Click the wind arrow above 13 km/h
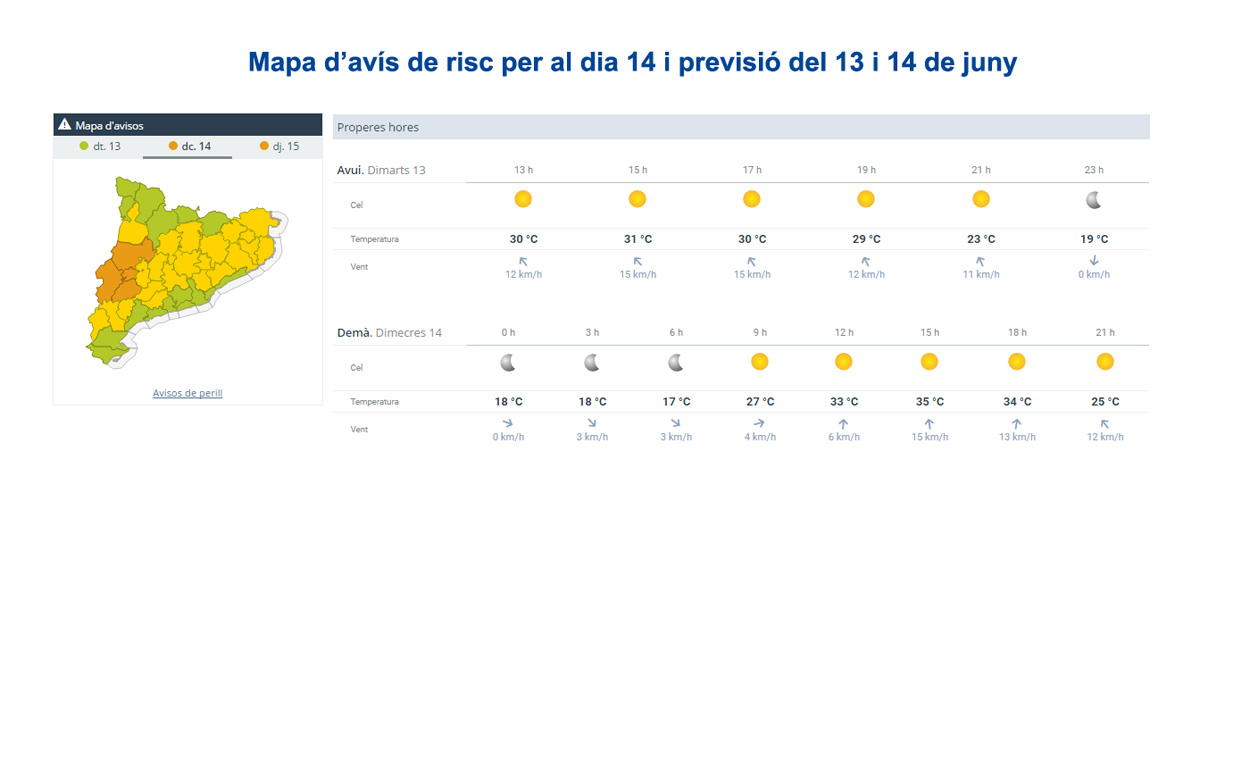Image resolution: width=1250 pixels, height=761 pixels. [x=1017, y=424]
